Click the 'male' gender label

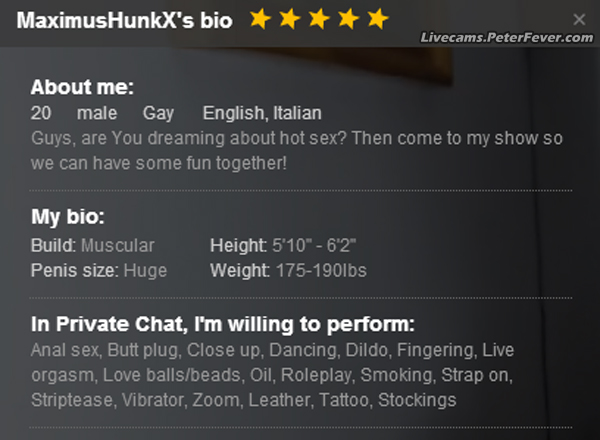(97, 113)
